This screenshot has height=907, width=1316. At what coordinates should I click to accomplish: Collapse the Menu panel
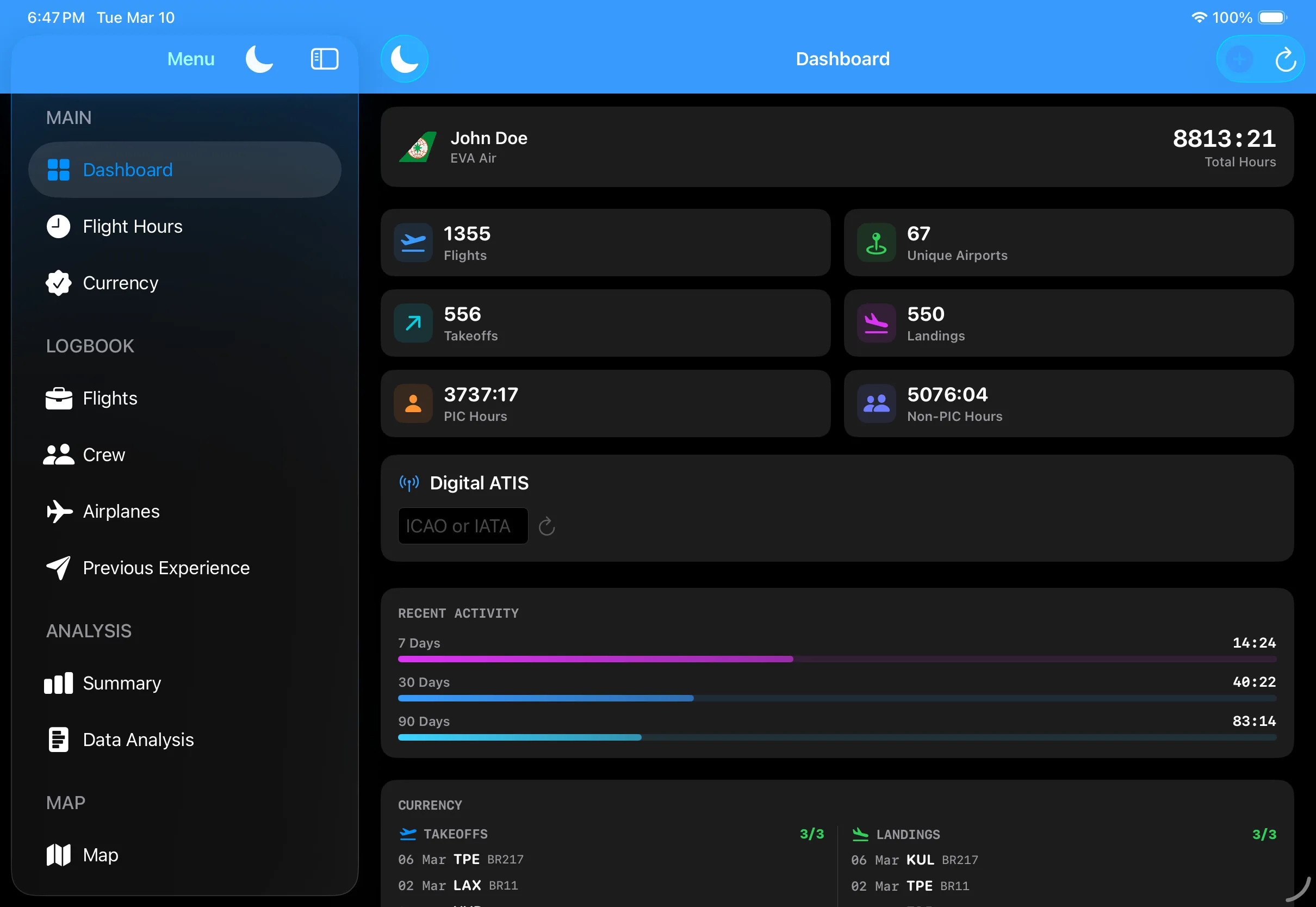coord(190,59)
